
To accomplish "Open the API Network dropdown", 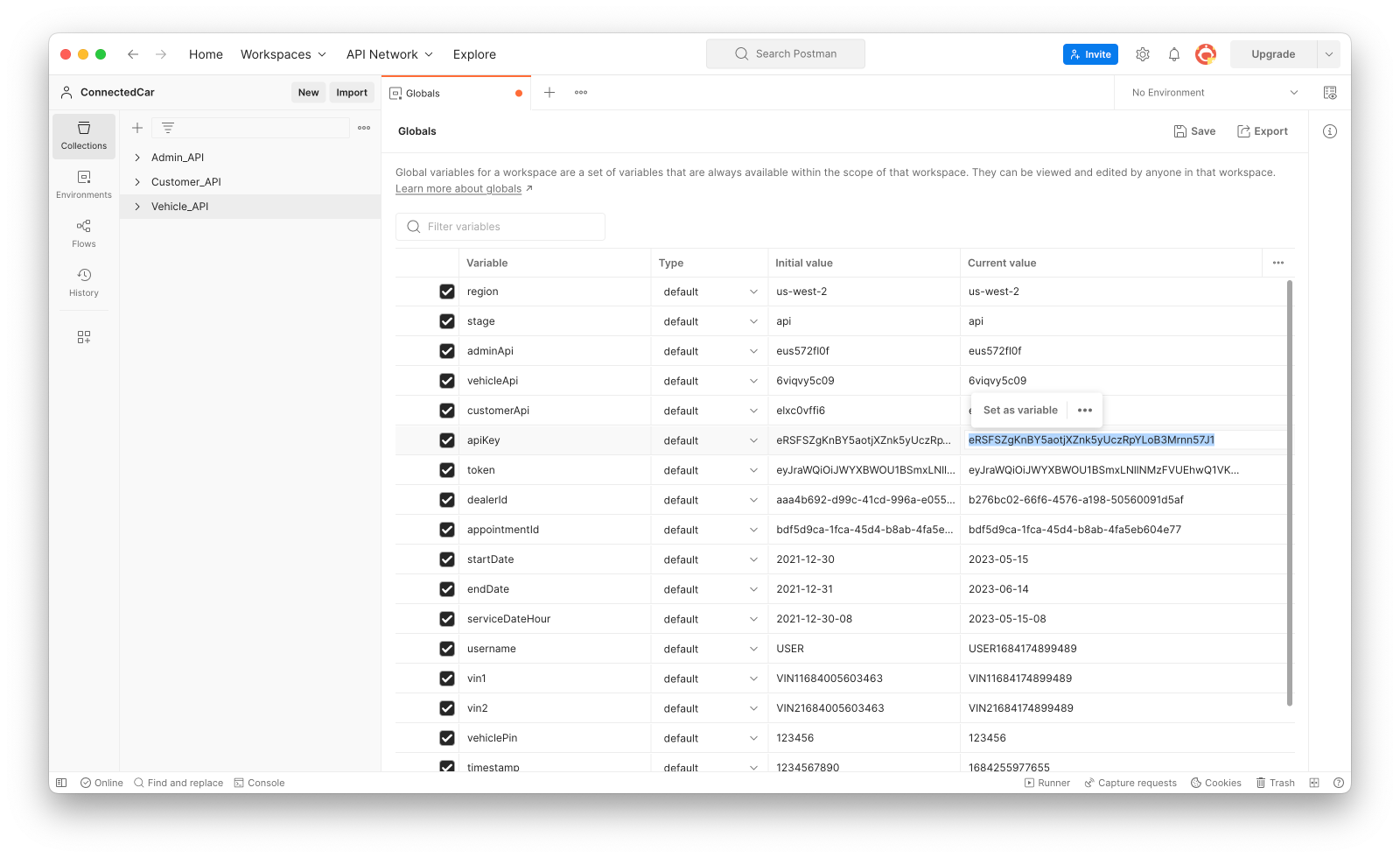I will [x=390, y=54].
